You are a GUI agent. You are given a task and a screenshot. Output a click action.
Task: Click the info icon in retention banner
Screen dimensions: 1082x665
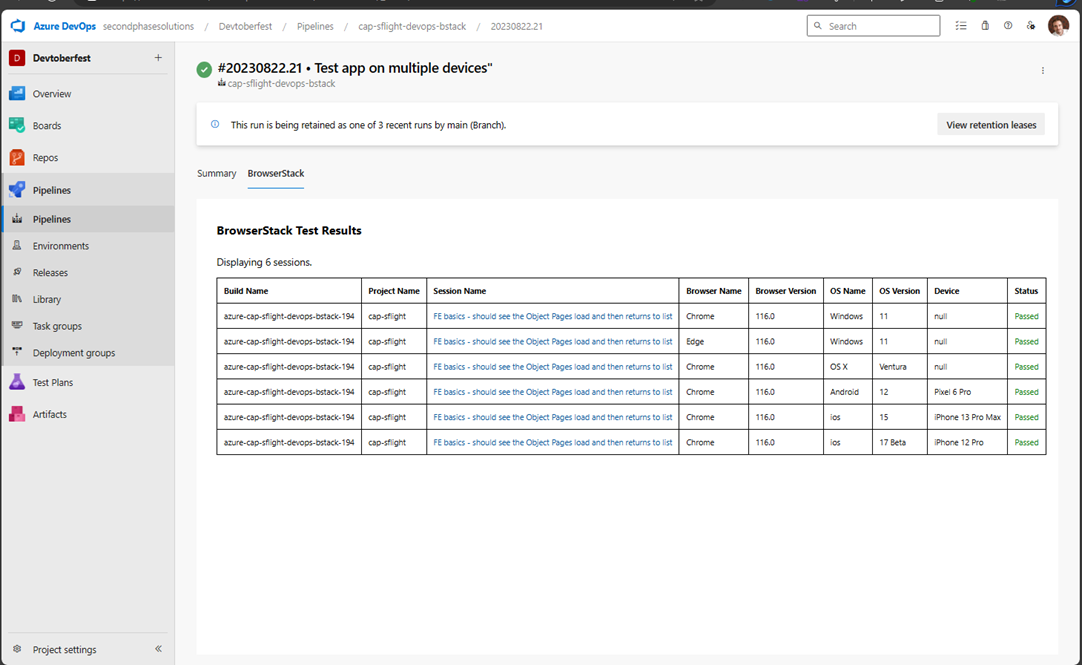click(x=215, y=124)
